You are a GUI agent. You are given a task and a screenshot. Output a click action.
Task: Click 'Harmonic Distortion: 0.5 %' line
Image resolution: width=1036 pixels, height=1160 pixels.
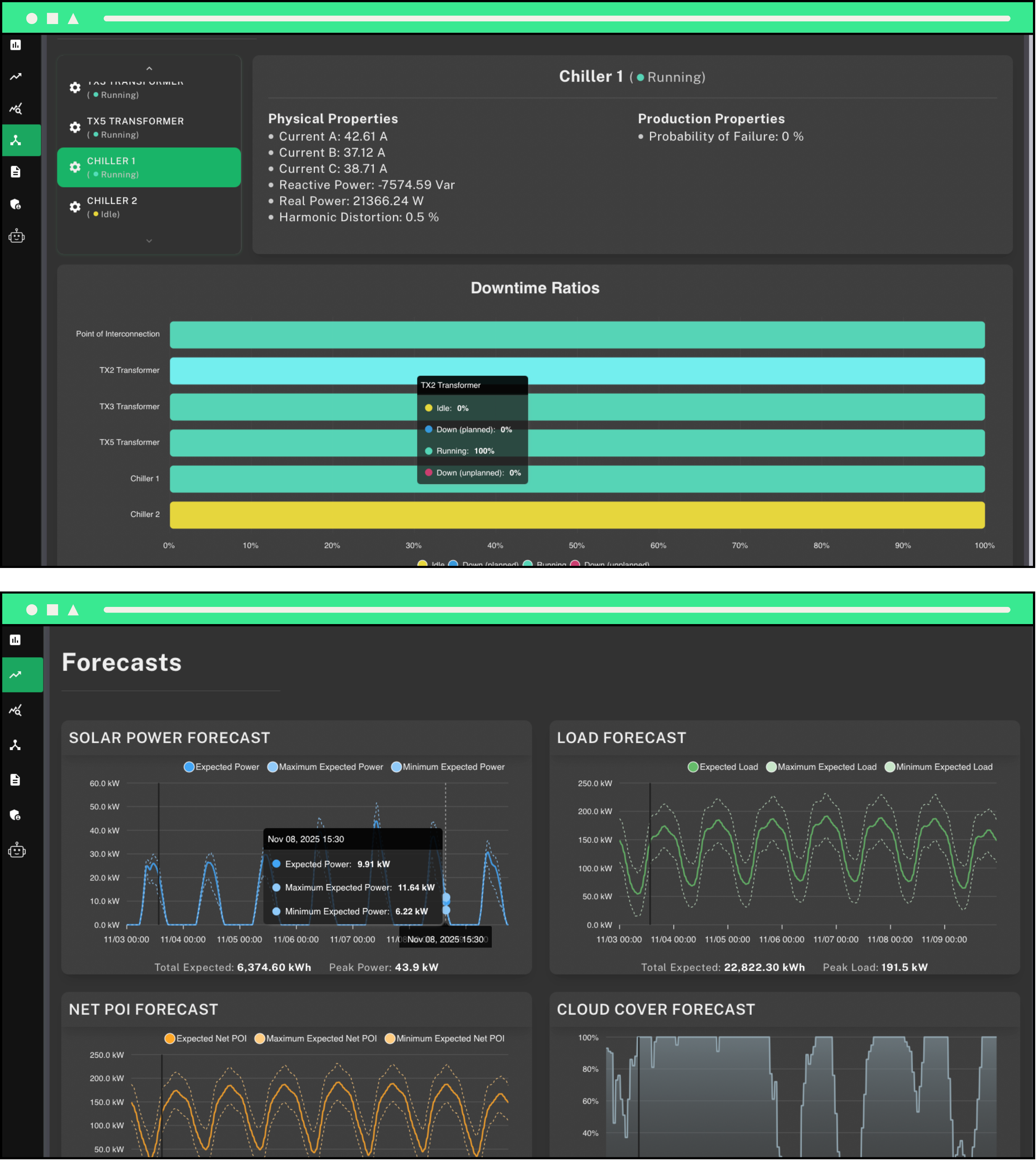click(x=359, y=218)
